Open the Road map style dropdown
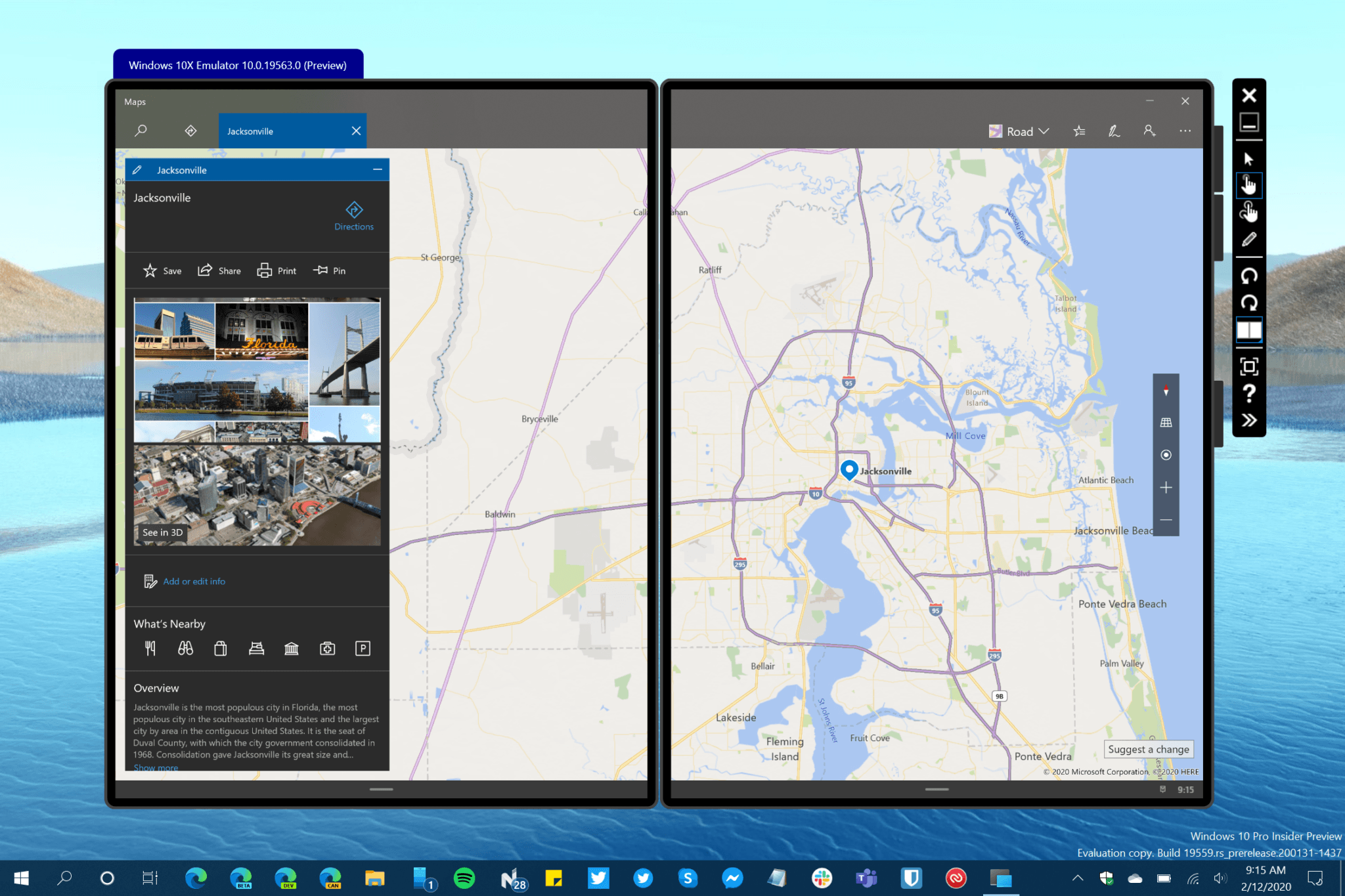1345x896 pixels. [1019, 131]
